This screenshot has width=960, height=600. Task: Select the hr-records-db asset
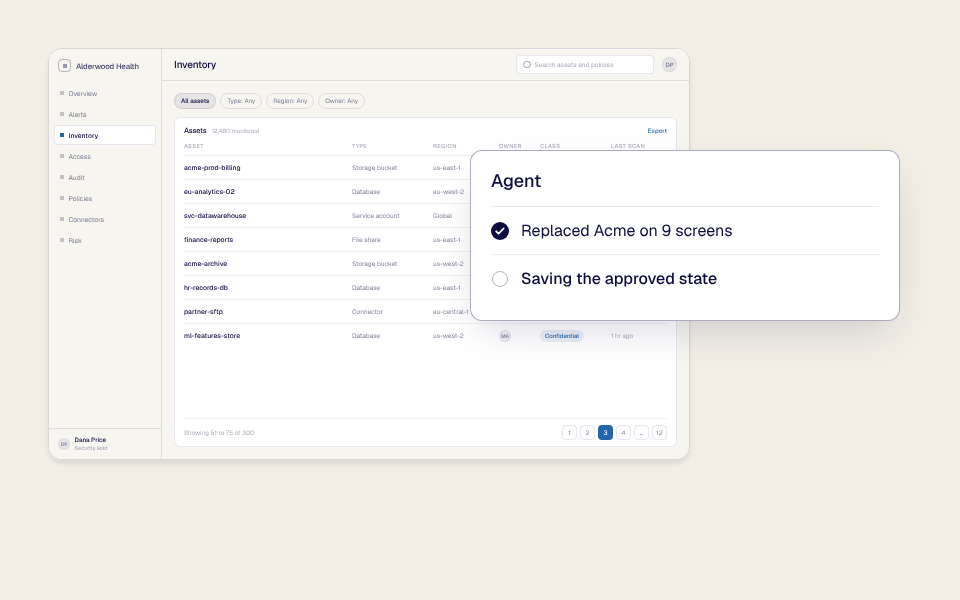click(x=206, y=288)
